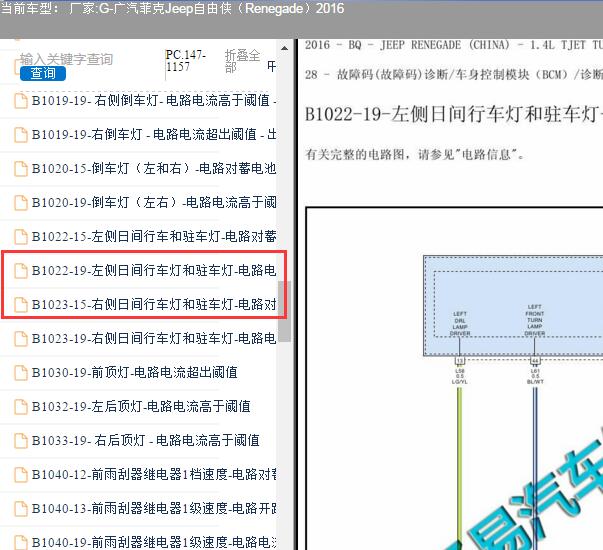Click connector pin 44 in the diagram
603x550 pixels.
[535, 361]
